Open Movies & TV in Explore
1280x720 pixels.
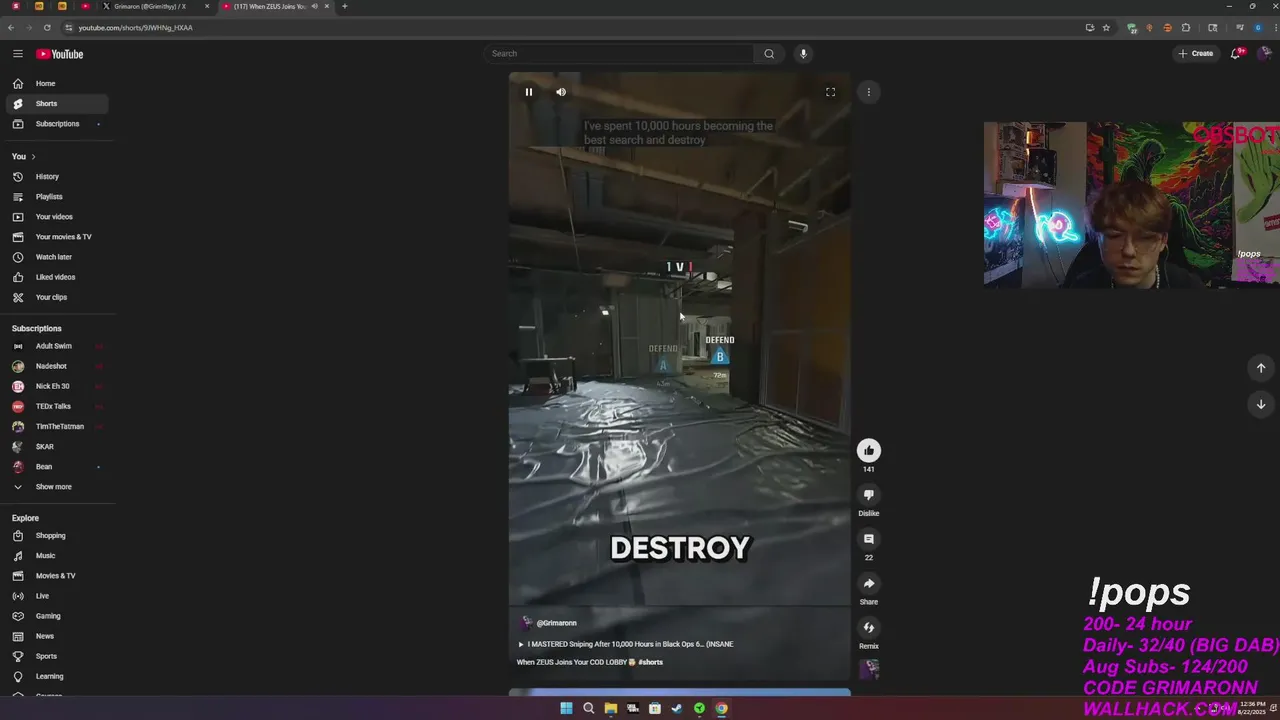pyautogui.click(x=57, y=576)
